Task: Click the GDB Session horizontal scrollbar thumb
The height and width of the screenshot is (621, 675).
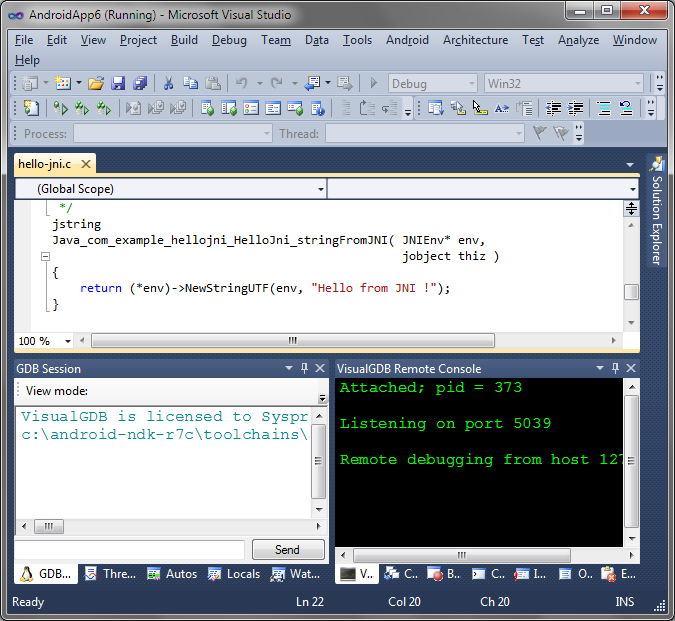Action: (x=49, y=526)
